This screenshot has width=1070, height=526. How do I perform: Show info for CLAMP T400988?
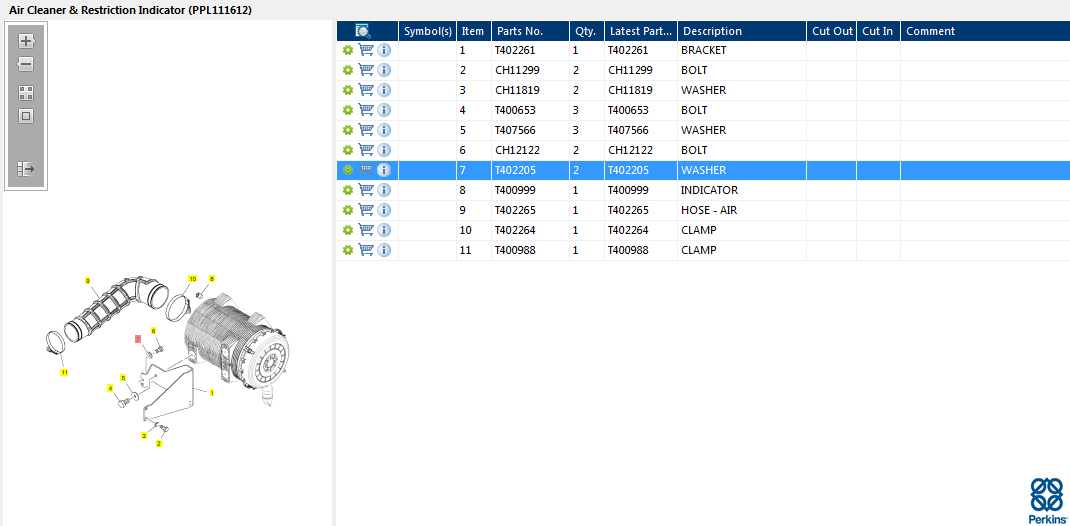384,250
